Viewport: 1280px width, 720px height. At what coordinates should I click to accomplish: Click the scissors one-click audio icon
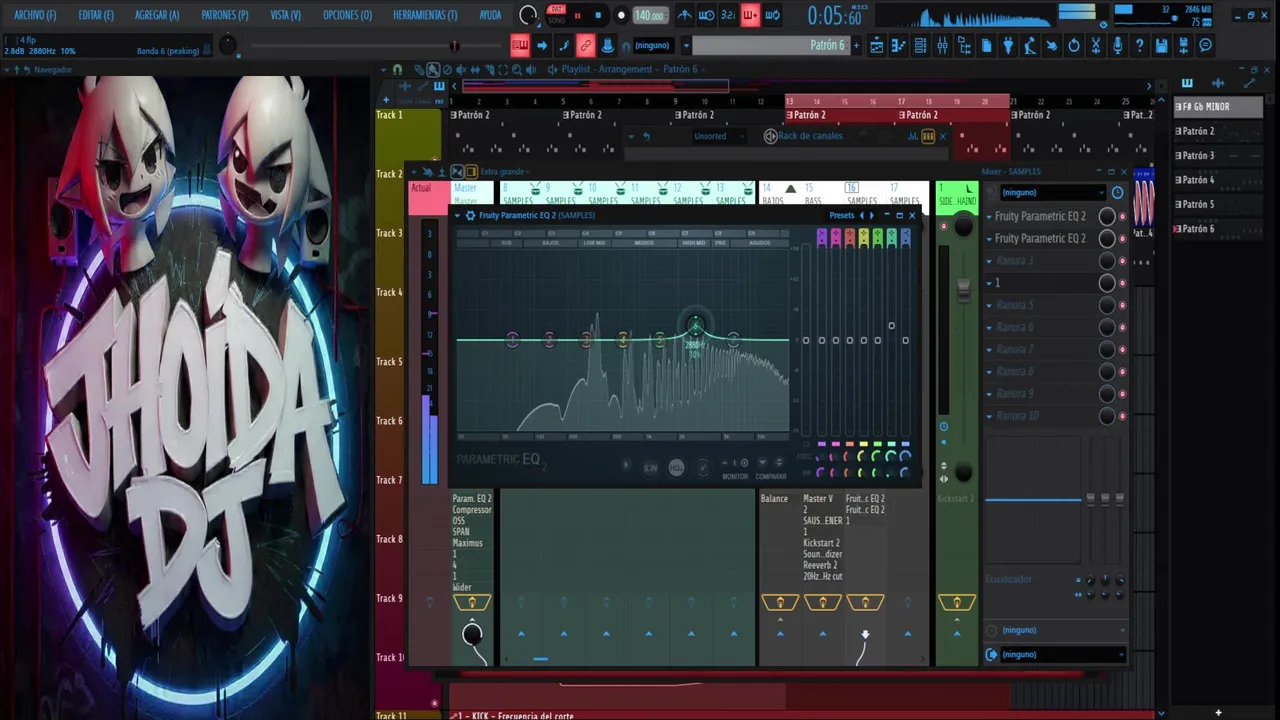tap(1096, 45)
